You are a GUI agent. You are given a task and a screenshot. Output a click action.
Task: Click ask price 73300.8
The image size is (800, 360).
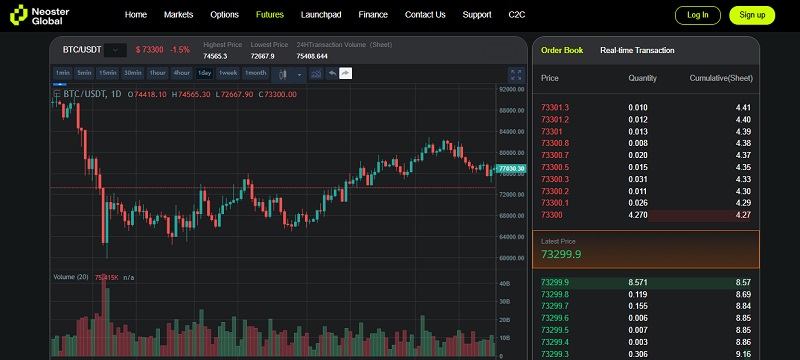555,143
